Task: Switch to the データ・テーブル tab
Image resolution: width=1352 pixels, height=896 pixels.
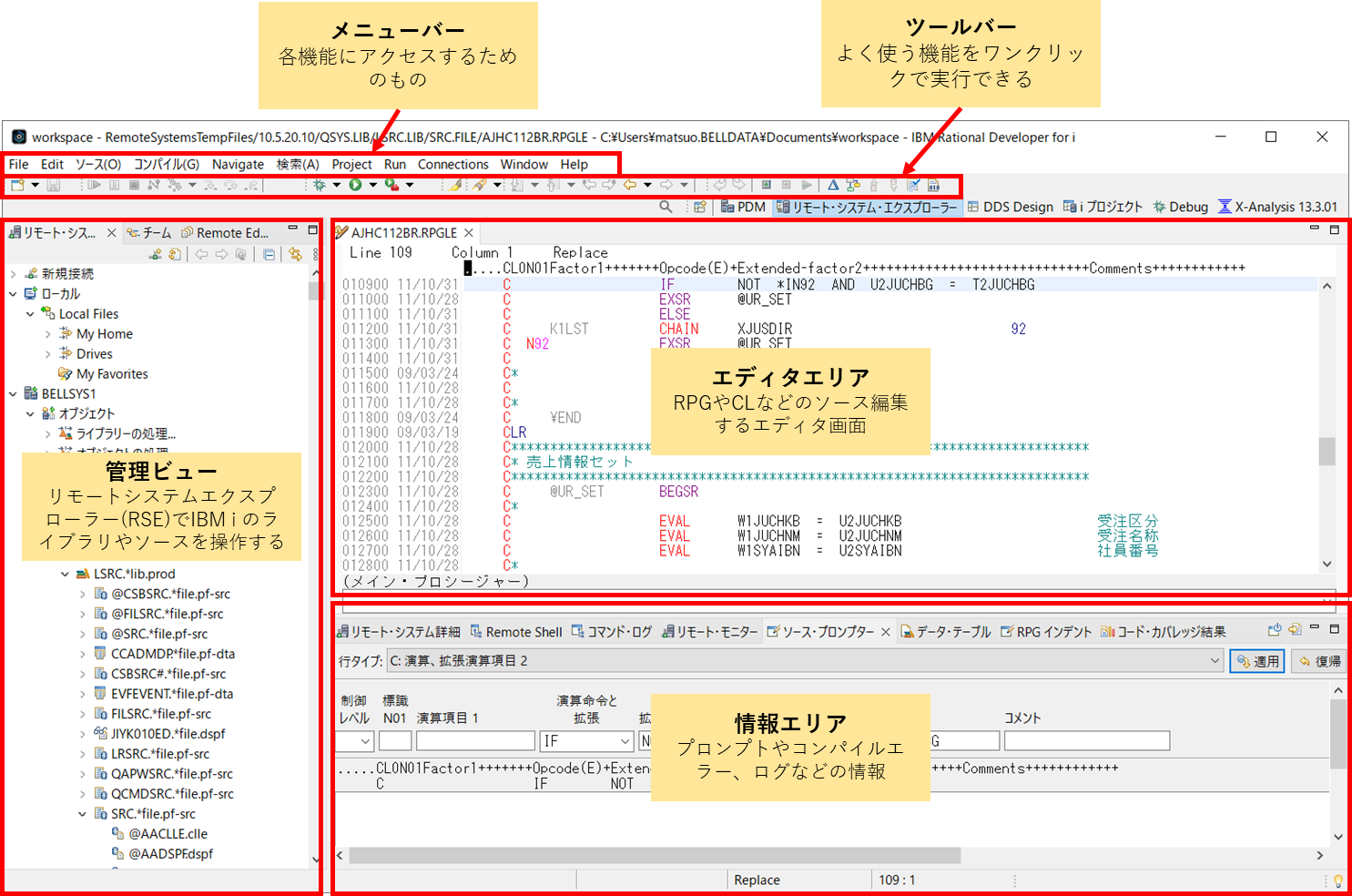Action: [x=945, y=632]
